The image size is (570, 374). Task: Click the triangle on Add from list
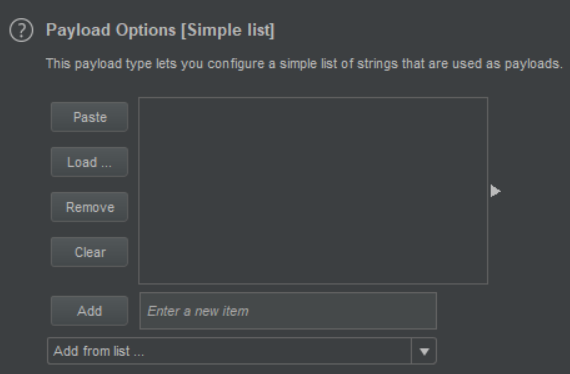424,351
